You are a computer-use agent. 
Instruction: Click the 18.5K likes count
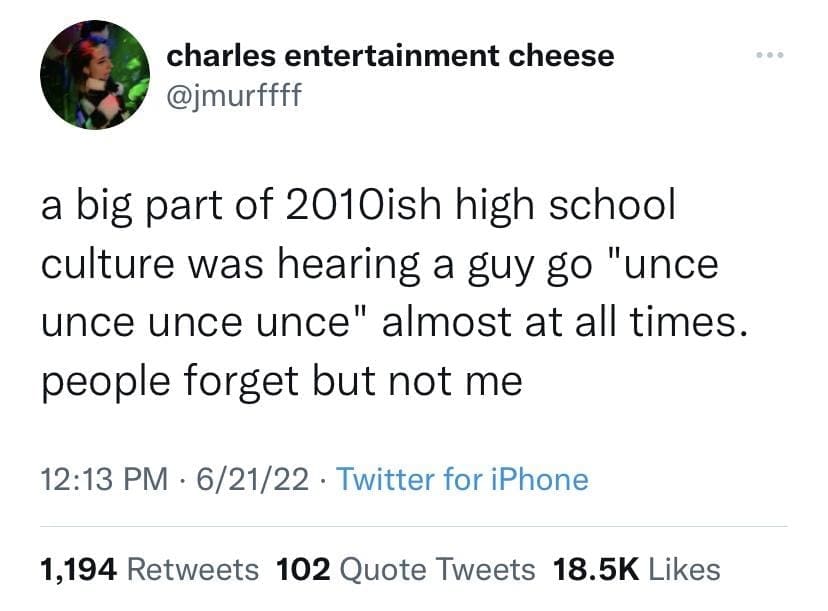[x=595, y=569]
